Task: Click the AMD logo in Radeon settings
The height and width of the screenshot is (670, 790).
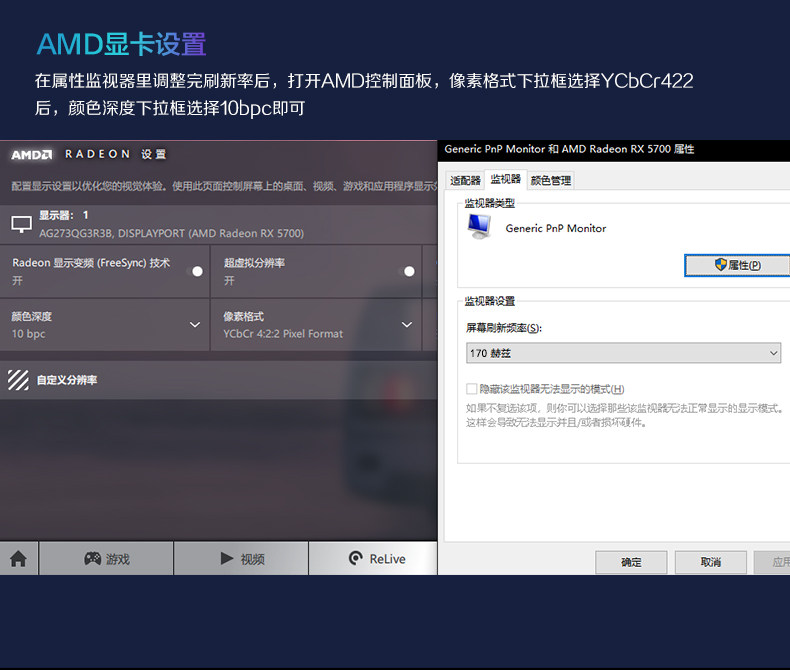Action: [x=32, y=155]
